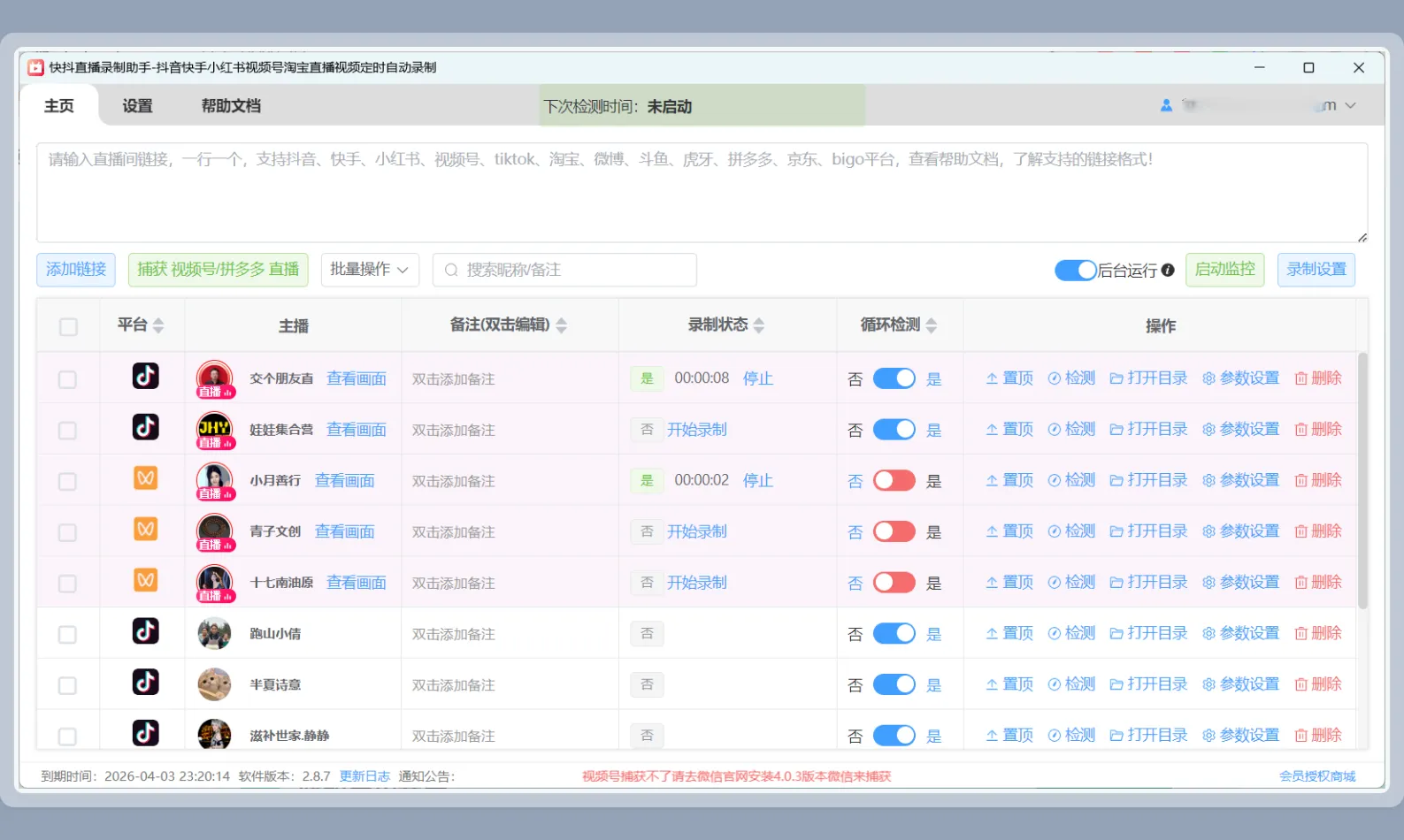Open the 帮助文档 tab
Screen dimensions: 1404x840
click(231, 106)
